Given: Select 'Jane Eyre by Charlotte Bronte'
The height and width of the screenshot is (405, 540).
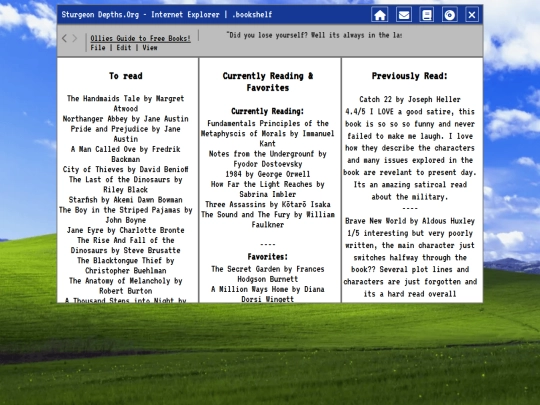Looking at the screenshot, I should [126, 230].
